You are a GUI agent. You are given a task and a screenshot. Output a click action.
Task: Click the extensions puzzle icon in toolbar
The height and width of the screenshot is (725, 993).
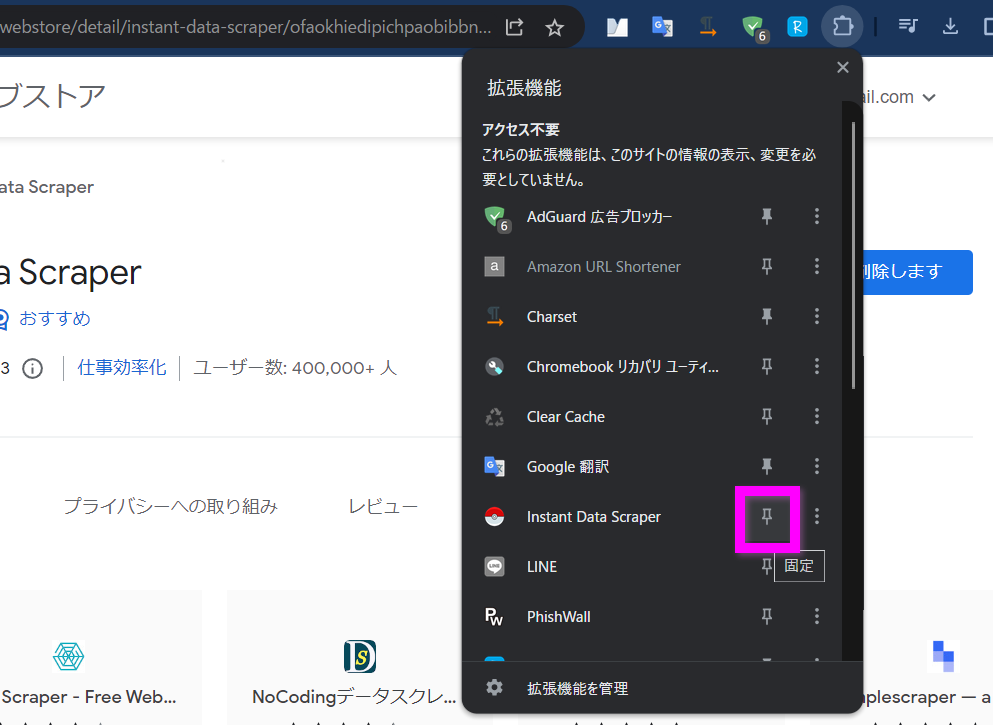[842, 27]
